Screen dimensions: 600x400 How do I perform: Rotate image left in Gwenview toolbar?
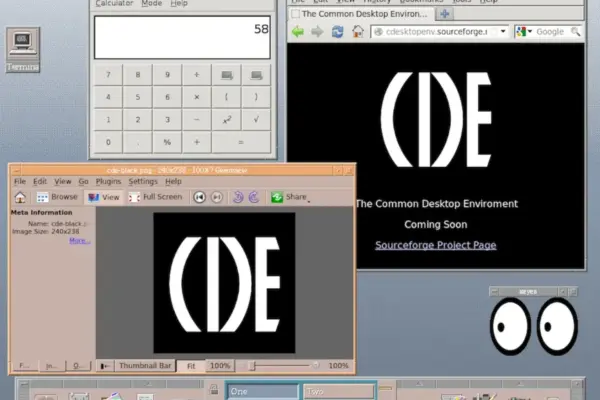click(238, 197)
